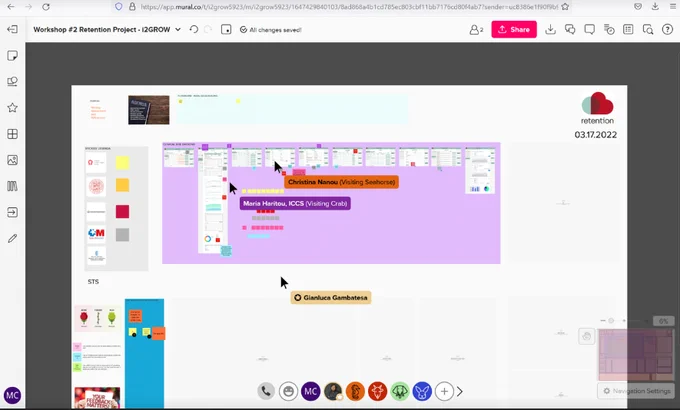Screen dimensions: 680x410
Task: Open Navigation Settings
Action: pyautogui.click(x=636, y=391)
